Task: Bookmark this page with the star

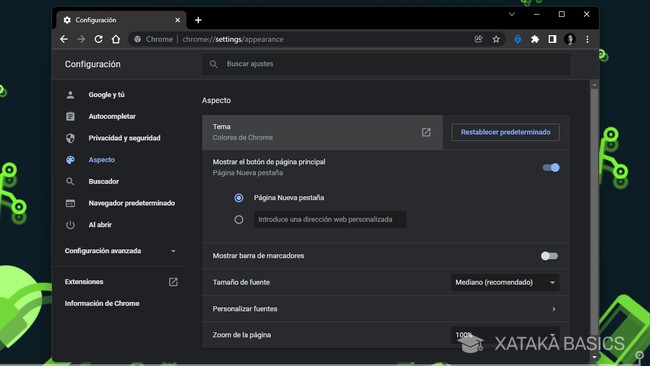Action: (x=496, y=39)
